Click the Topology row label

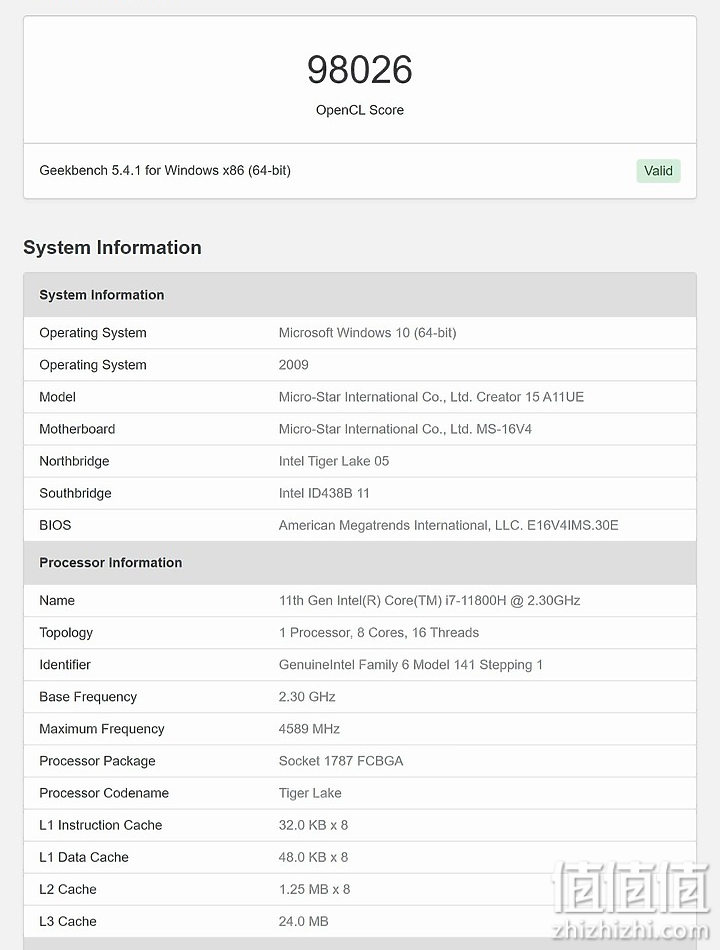(x=66, y=633)
